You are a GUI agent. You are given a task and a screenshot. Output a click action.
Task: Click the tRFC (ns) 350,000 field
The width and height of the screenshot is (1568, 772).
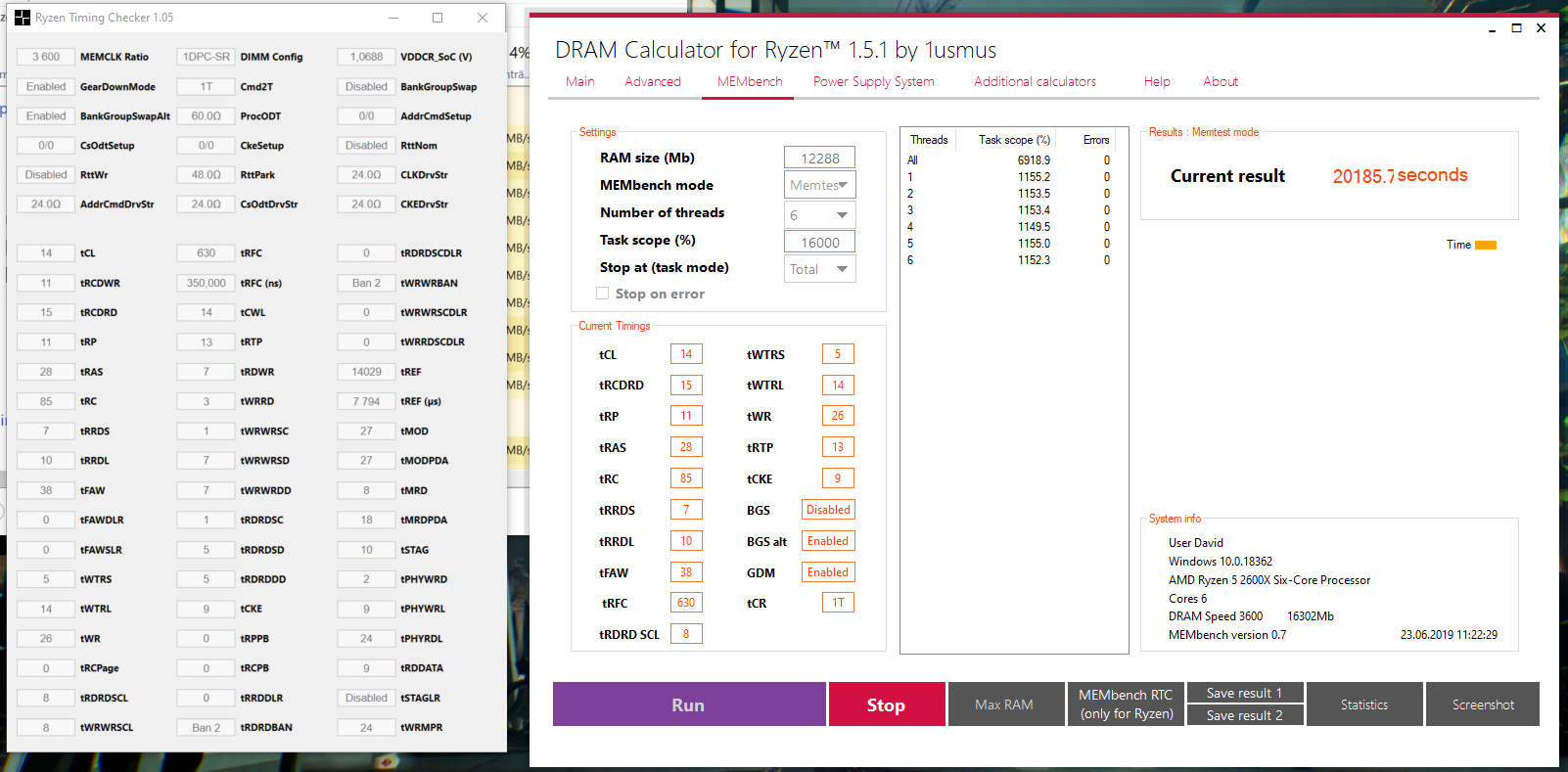point(207,283)
